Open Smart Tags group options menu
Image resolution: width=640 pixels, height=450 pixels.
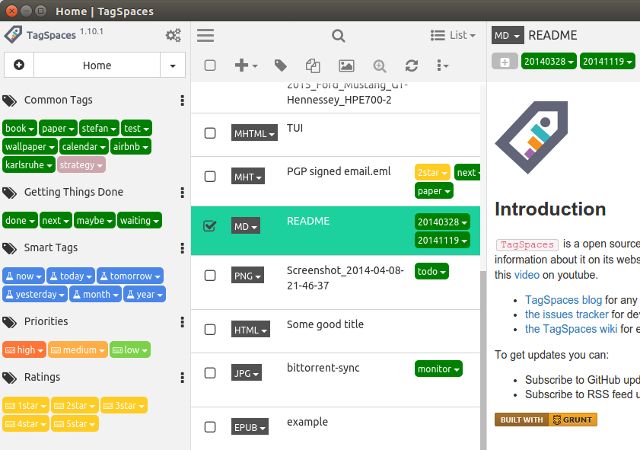tap(182, 248)
